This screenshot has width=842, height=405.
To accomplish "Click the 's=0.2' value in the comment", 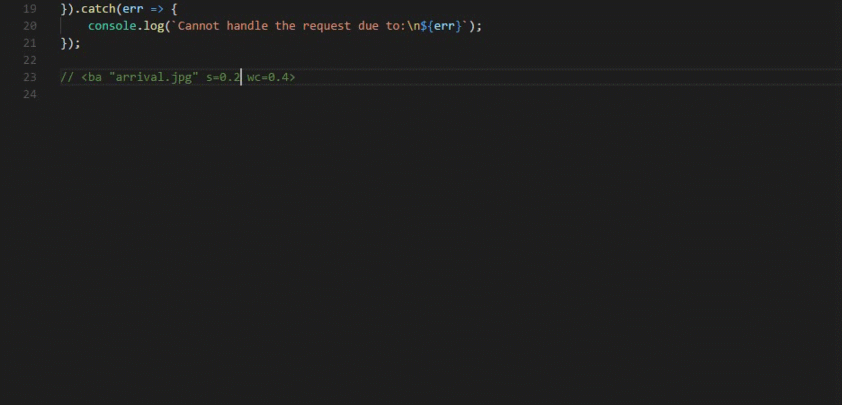I will coord(222,77).
